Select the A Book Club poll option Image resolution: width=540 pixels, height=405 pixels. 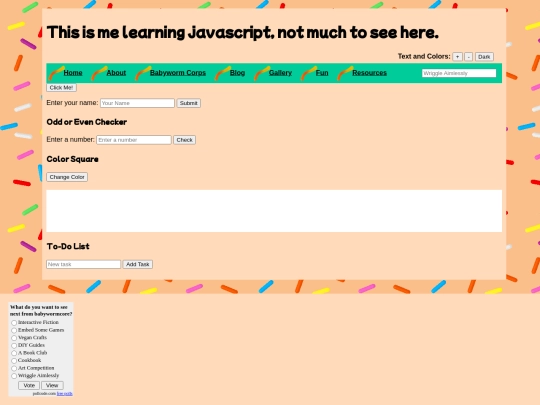(x=14, y=353)
